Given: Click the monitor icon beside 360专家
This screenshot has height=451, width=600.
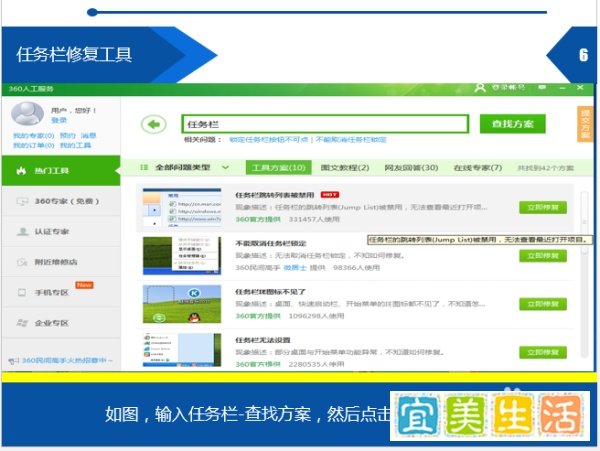Looking at the screenshot, I should [22, 201].
